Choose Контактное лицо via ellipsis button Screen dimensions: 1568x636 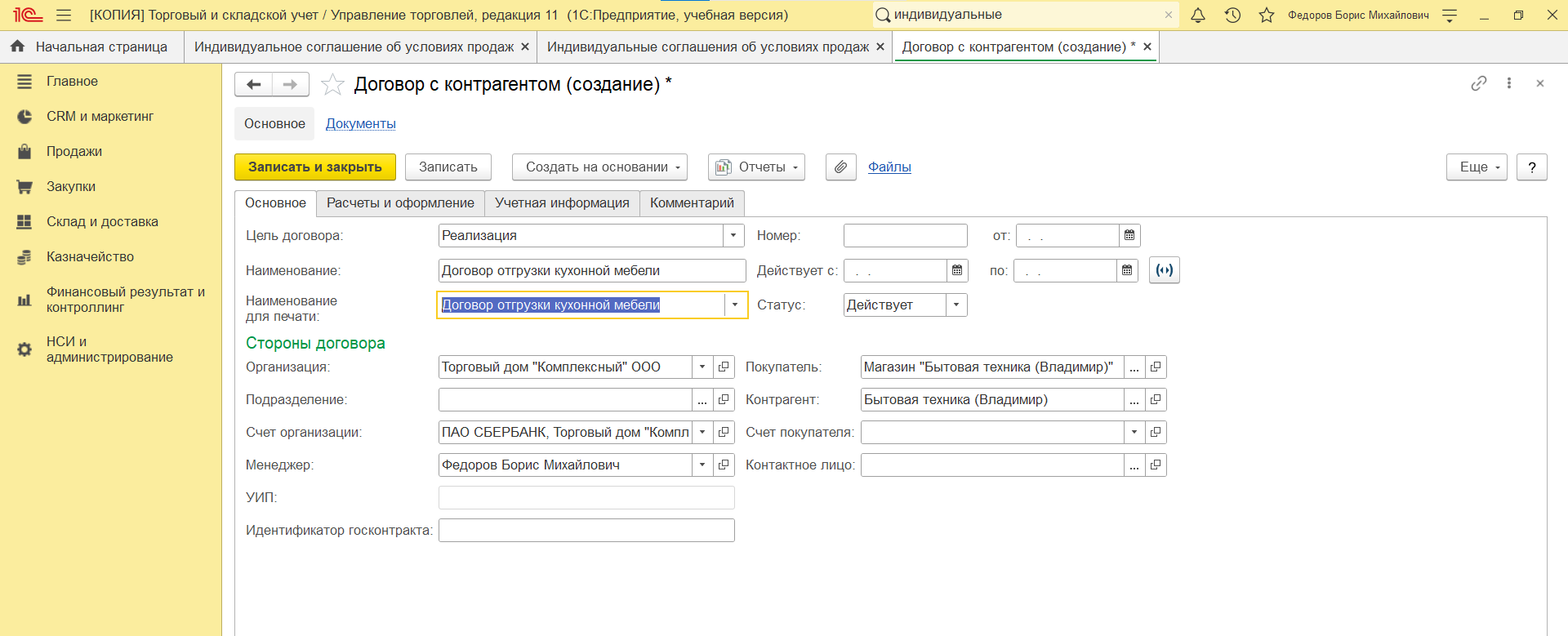pyautogui.click(x=1134, y=465)
